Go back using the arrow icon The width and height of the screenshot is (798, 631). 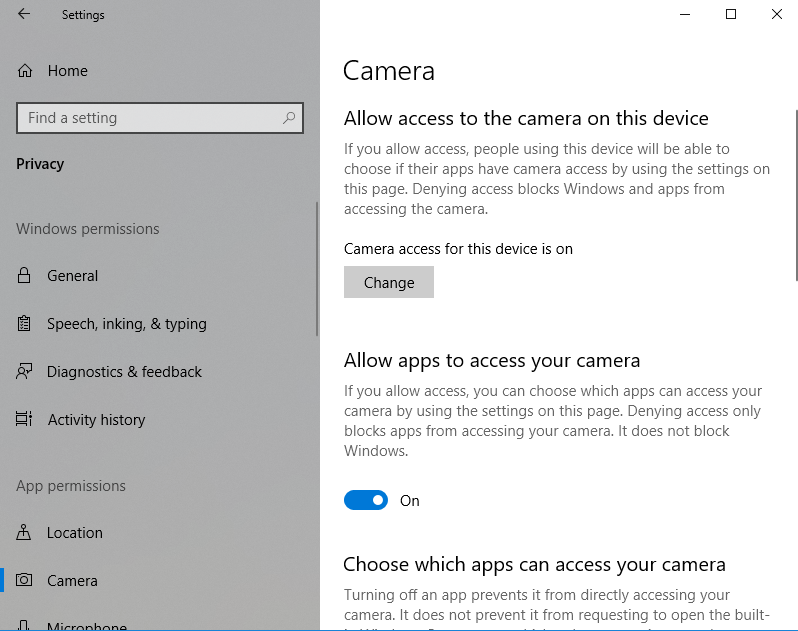coord(24,15)
